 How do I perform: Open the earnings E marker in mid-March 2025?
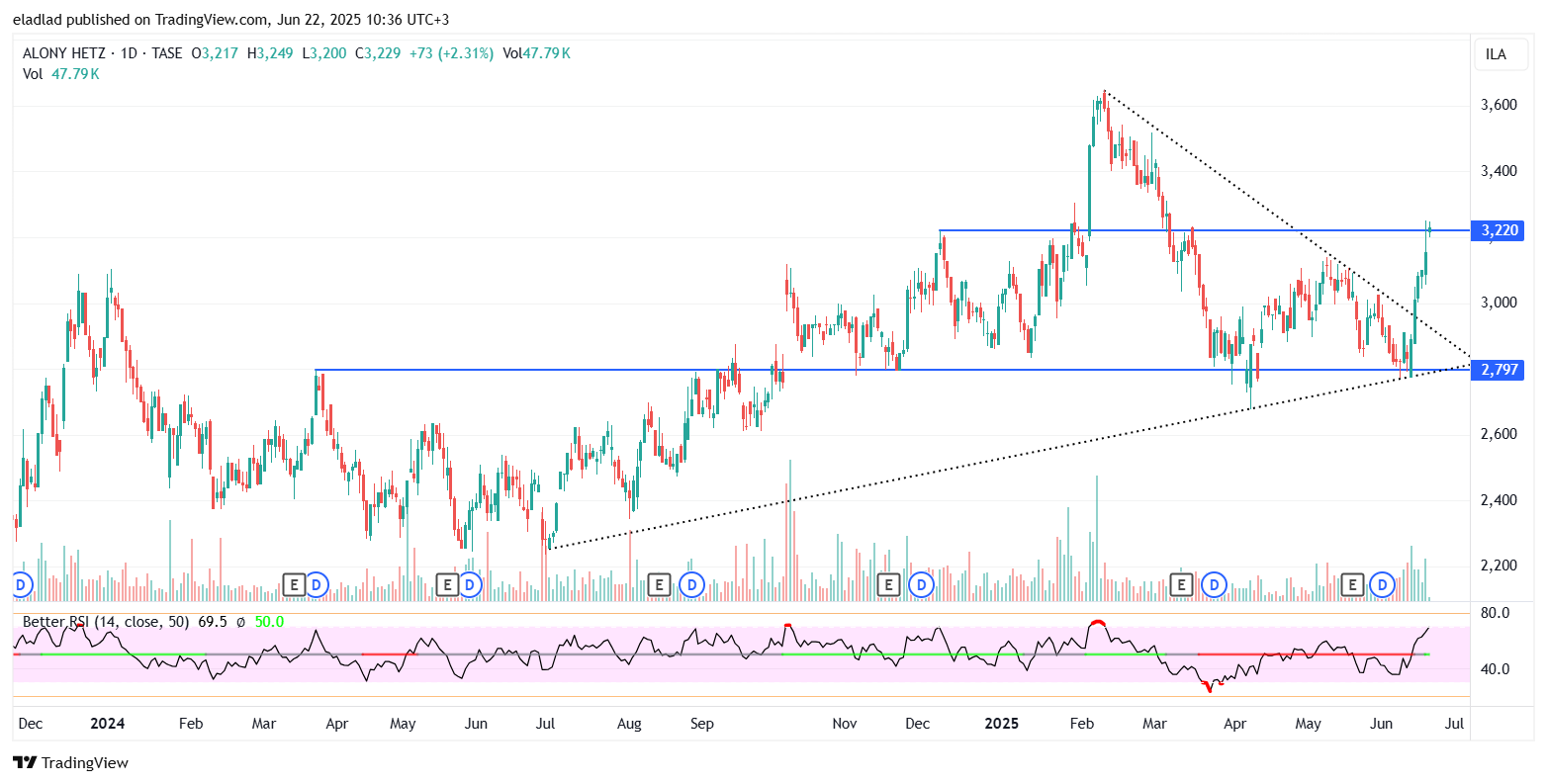click(1180, 585)
